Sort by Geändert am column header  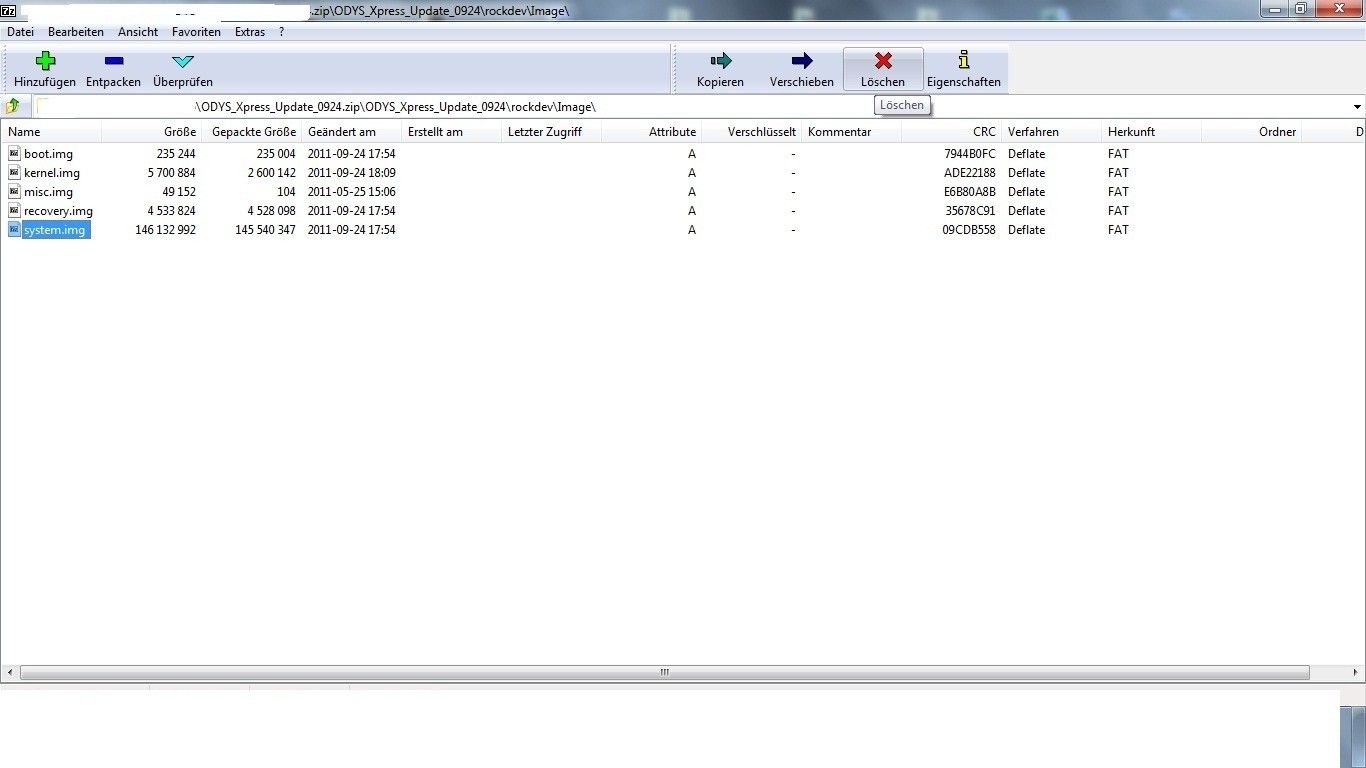pos(351,132)
